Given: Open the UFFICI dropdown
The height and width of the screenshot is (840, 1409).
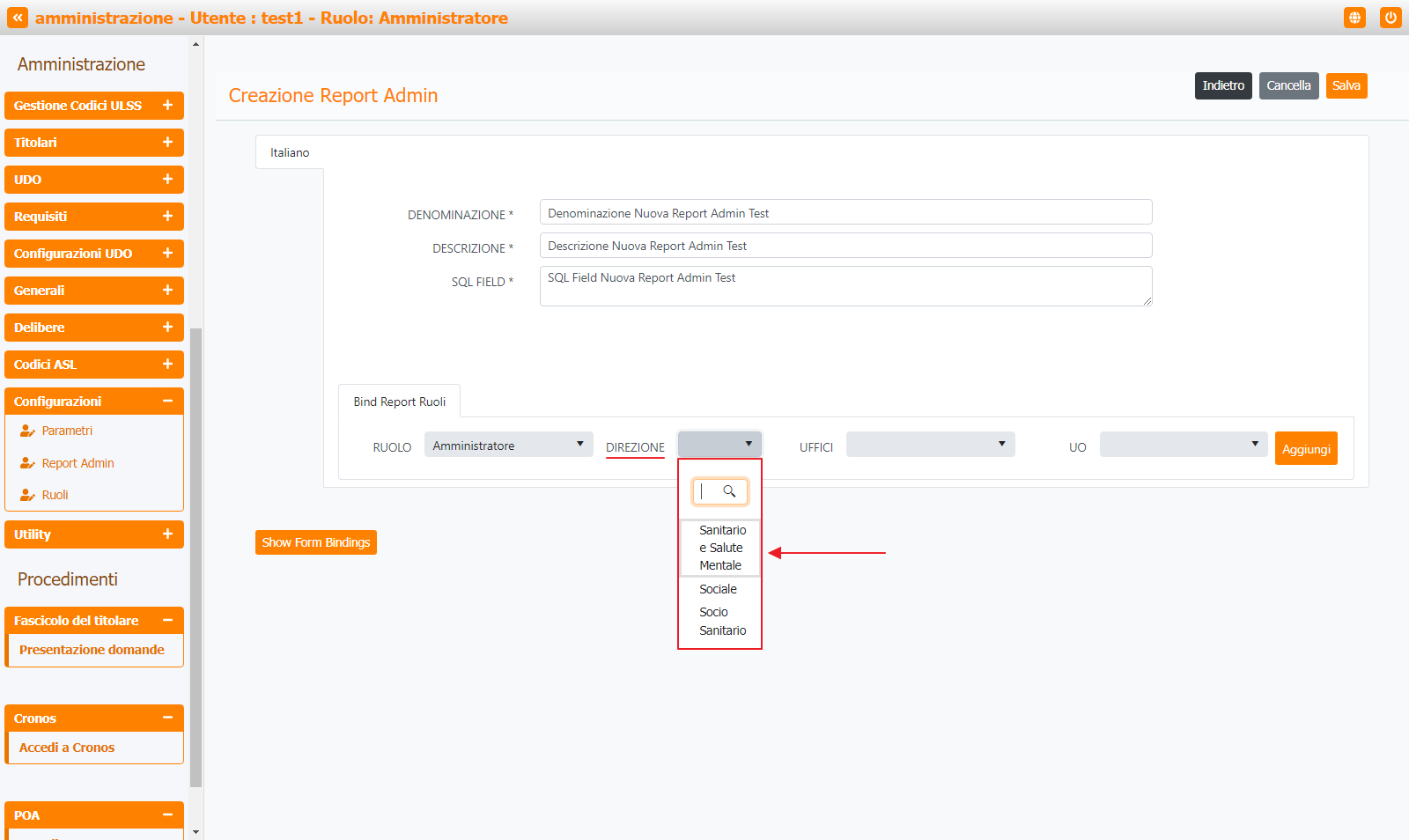Looking at the screenshot, I should coord(930,445).
